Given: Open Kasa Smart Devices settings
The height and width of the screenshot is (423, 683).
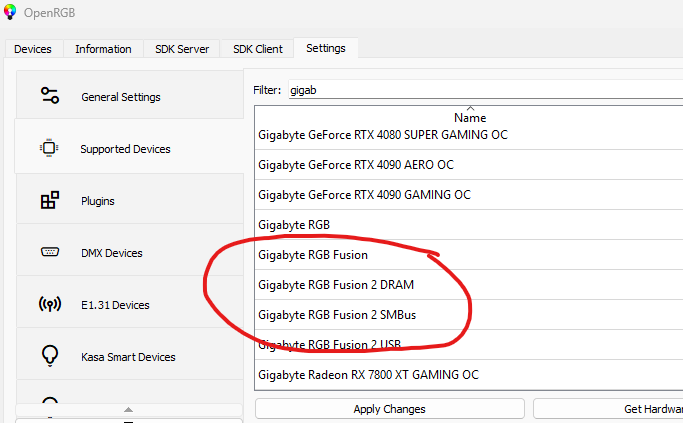Looking at the screenshot, I should pyautogui.click(x=129, y=354).
